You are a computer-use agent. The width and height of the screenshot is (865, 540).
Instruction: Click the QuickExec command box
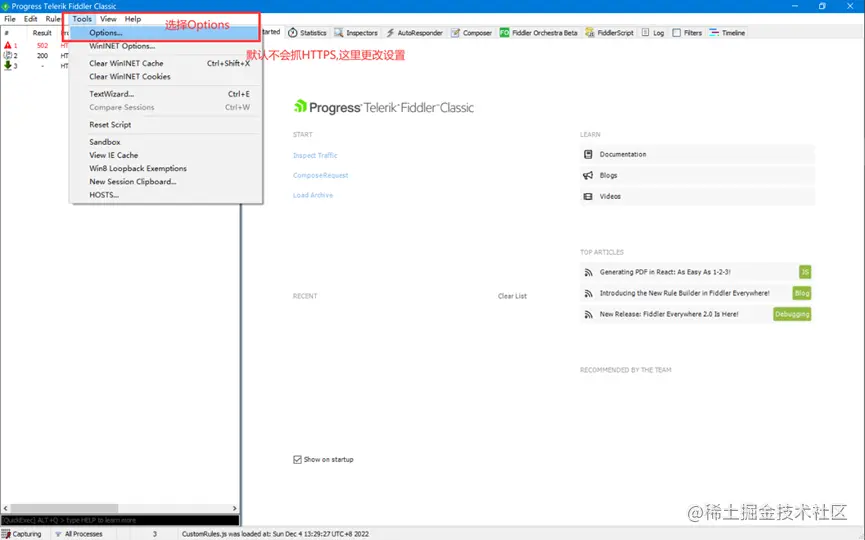(120, 520)
